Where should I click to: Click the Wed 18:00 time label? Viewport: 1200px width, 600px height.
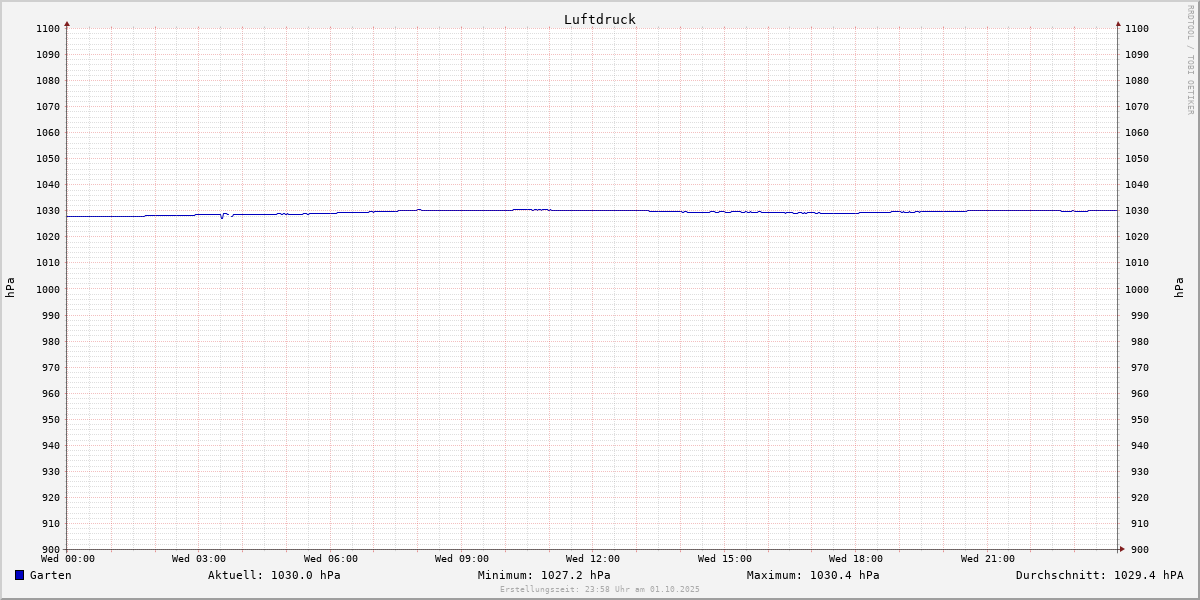856,559
